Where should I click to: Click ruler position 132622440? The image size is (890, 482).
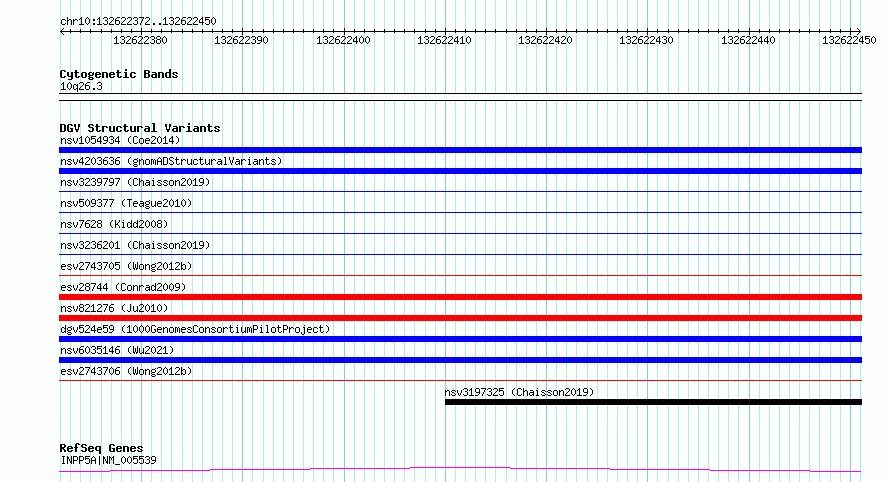748,40
